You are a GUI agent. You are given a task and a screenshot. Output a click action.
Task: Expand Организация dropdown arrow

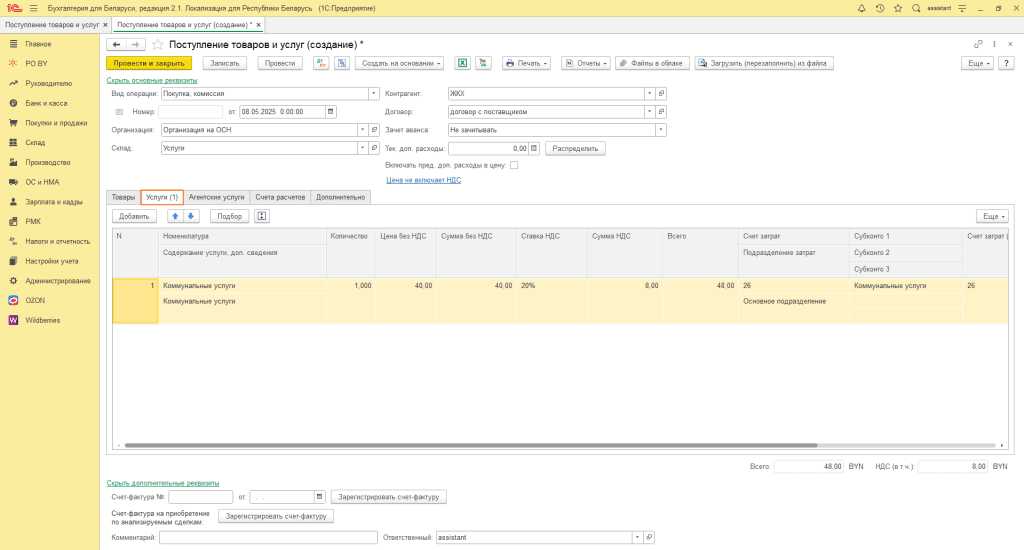tap(362, 130)
